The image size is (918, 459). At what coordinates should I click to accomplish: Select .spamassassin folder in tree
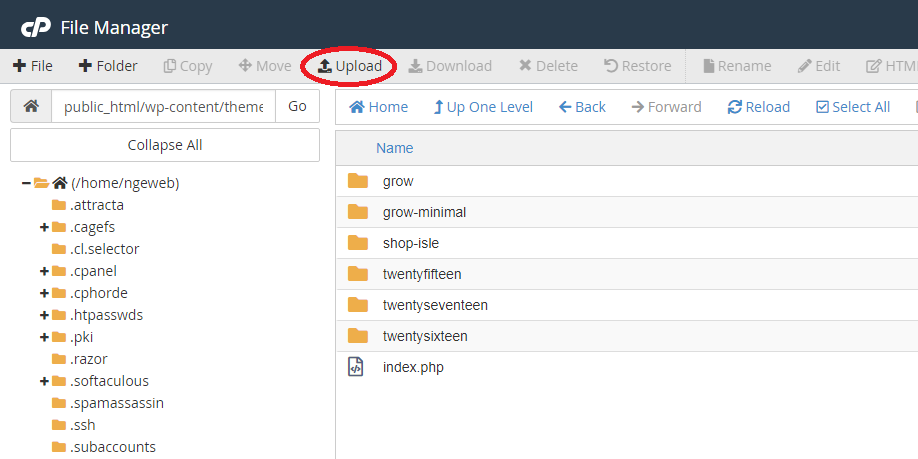coord(117,403)
